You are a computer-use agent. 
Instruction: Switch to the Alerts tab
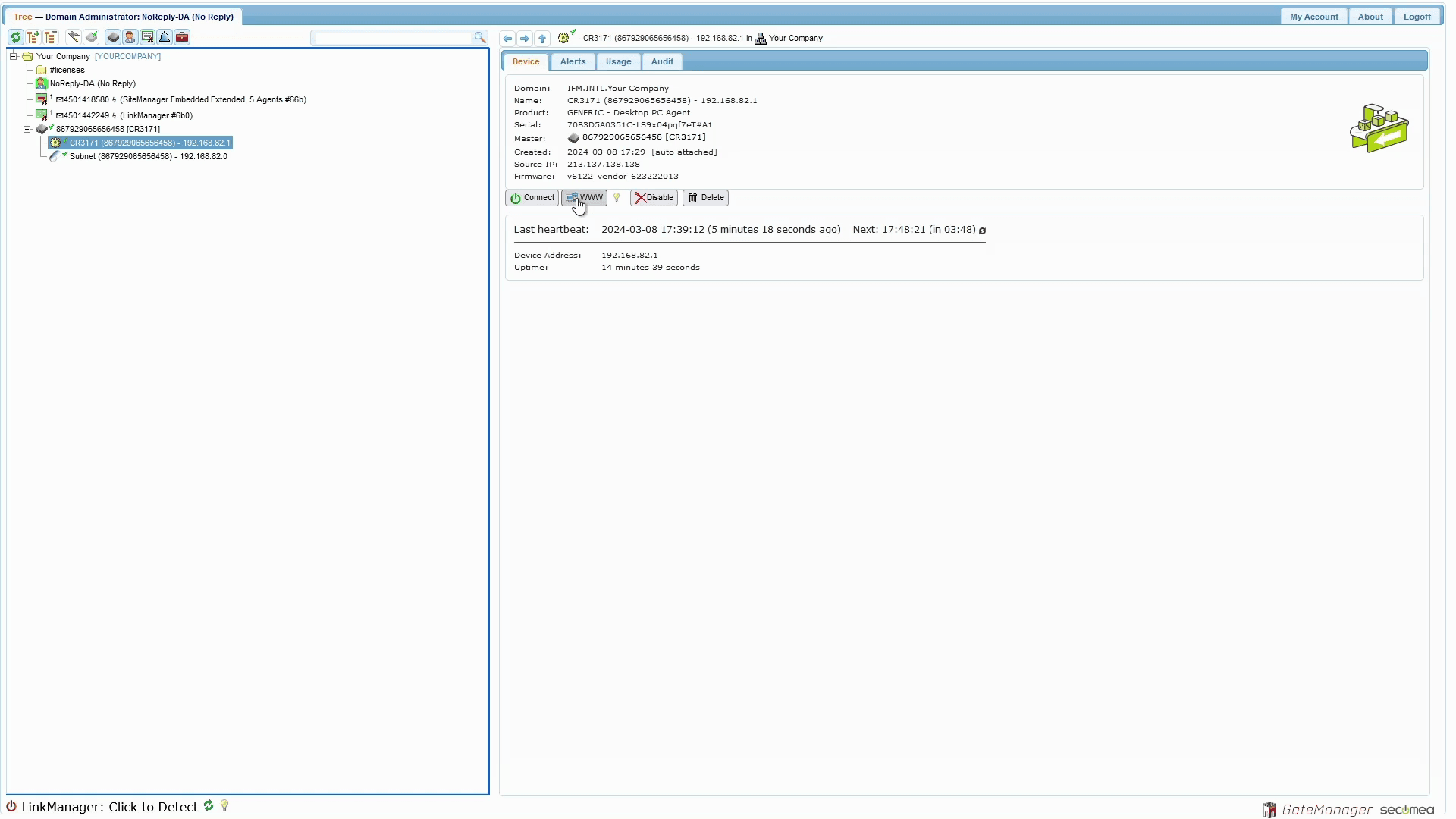573,62
